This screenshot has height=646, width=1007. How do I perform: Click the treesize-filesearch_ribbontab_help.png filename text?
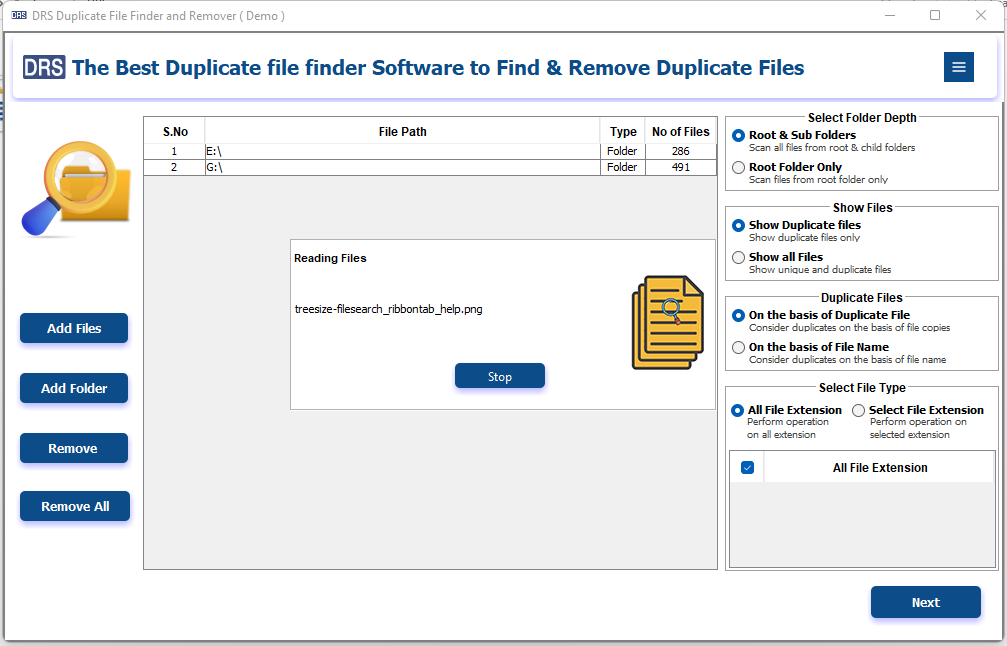pyautogui.click(x=389, y=310)
